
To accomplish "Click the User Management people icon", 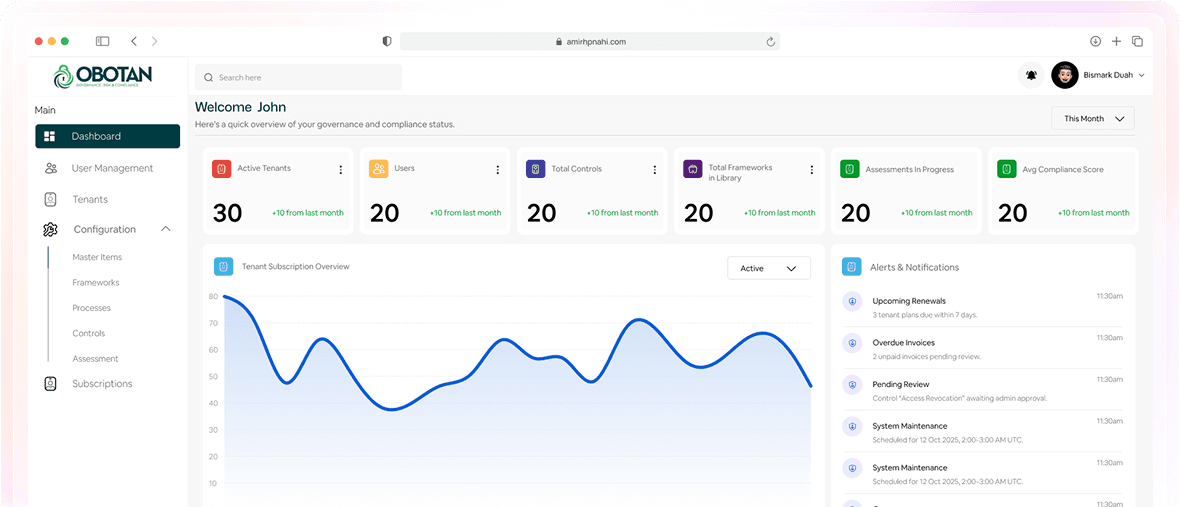I will tap(50, 168).
